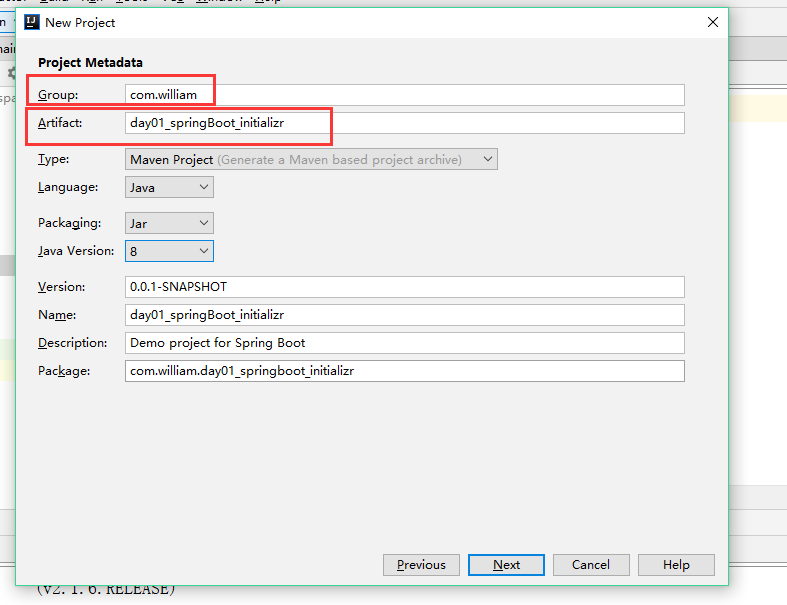Edit the Artifact field
This screenshot has height=605, width=787.
(x=405, y=123)
